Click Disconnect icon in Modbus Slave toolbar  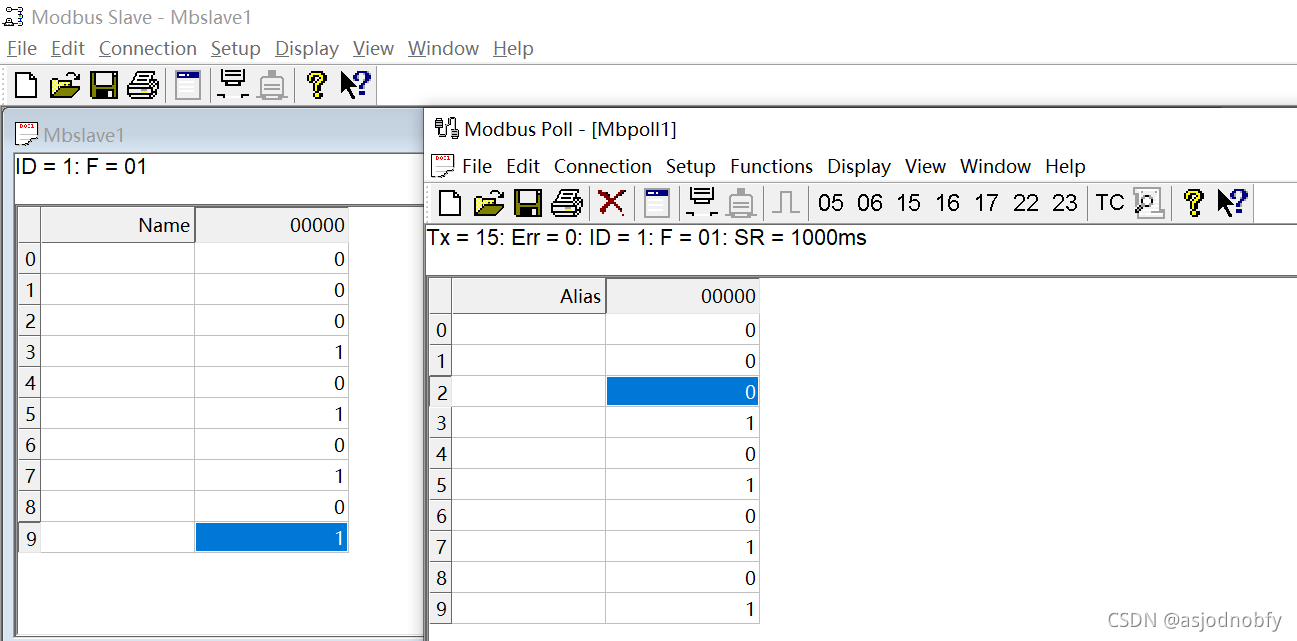pyautogui.click(x=272, y=85)
